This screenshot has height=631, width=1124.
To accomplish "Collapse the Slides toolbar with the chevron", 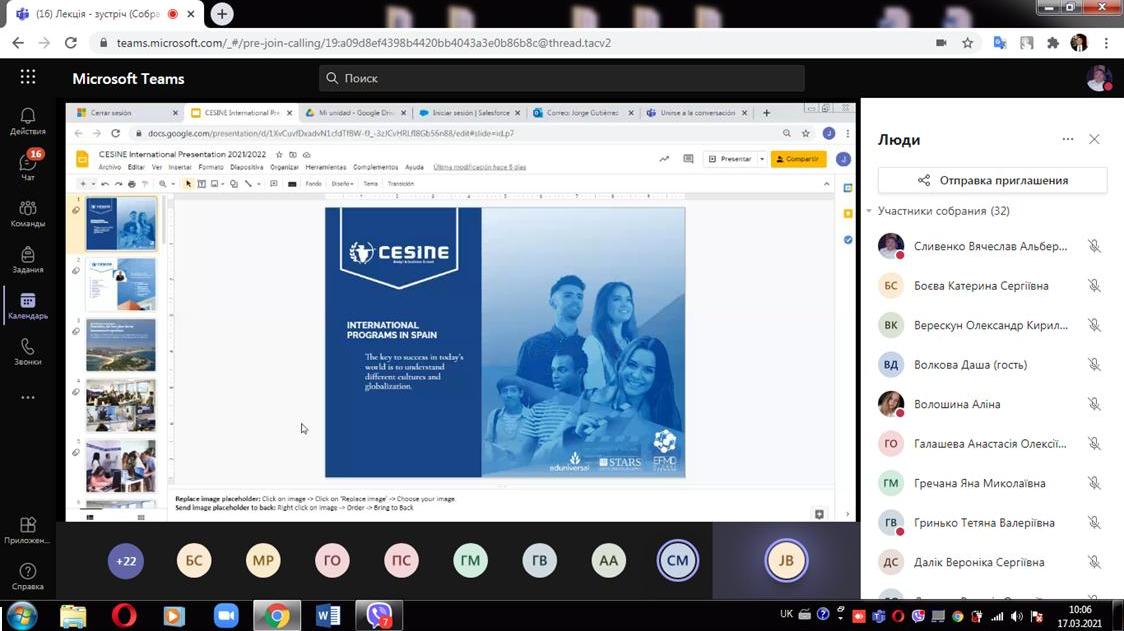I will point(827,184).
